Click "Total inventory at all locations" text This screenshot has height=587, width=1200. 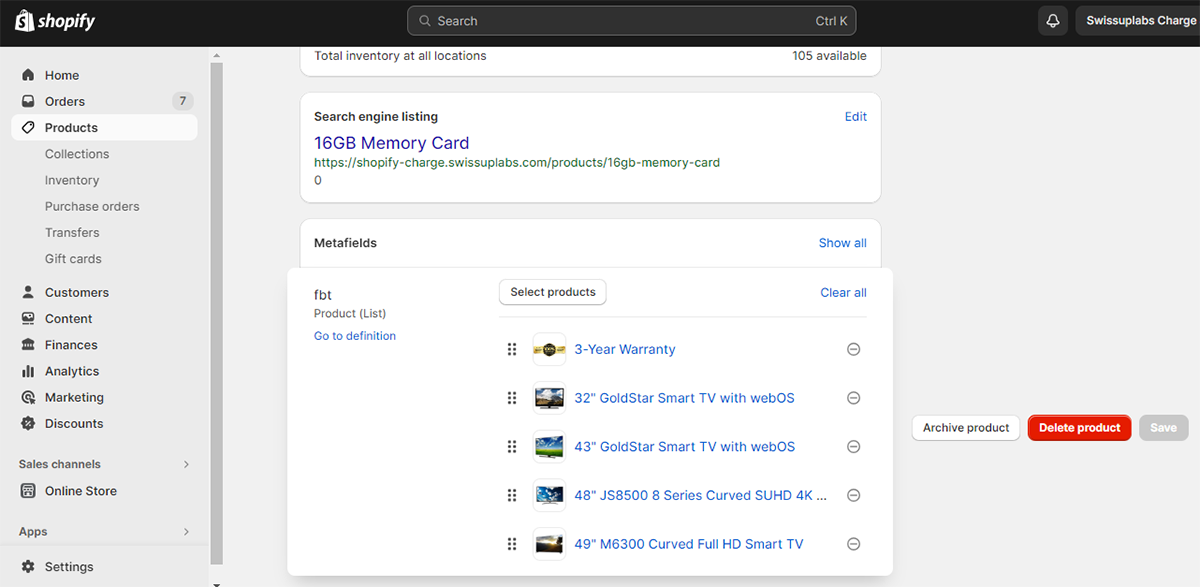click(400, 56)
